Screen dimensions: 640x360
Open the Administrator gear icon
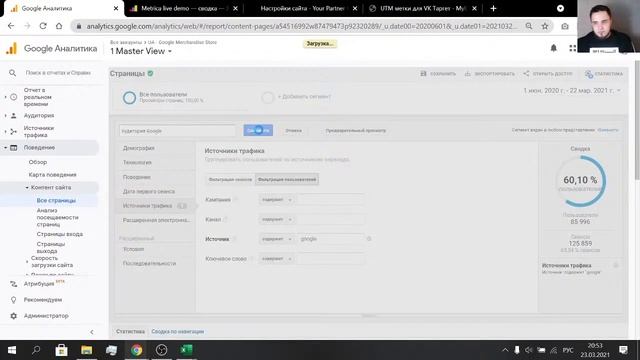tap(13, 316)
